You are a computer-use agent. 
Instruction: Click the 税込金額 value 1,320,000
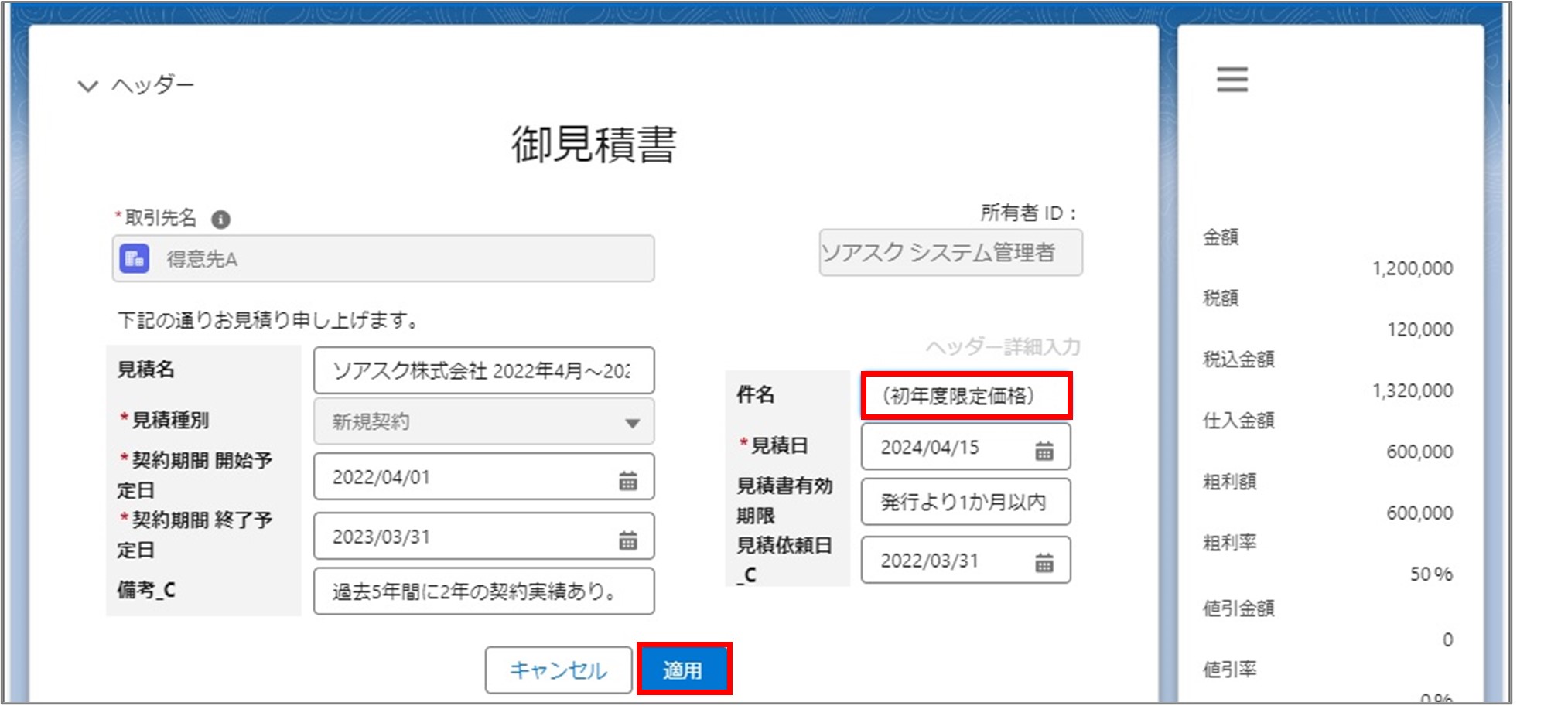click(1412, 391)
